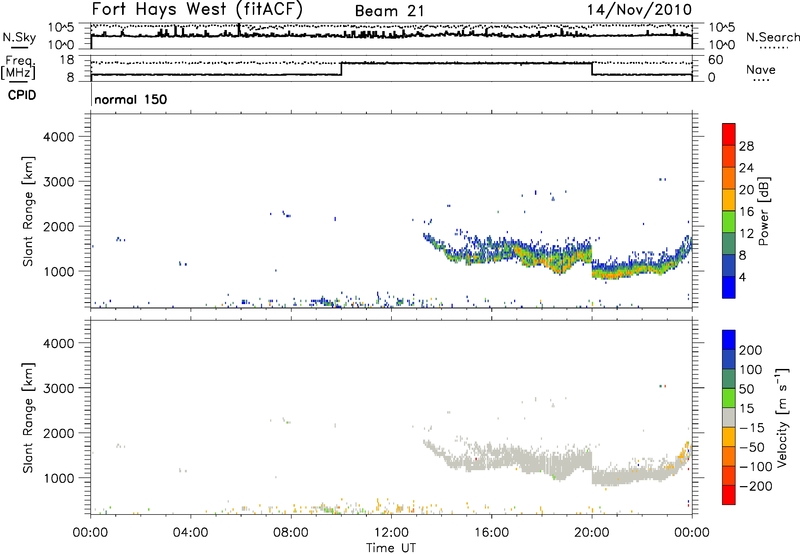Click the '200' tick on velocity colorbar

point(751,350)
